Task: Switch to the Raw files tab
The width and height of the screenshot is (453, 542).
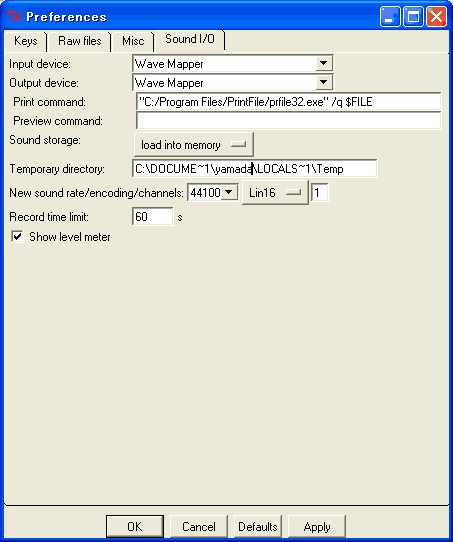Action: coord(79,41)
